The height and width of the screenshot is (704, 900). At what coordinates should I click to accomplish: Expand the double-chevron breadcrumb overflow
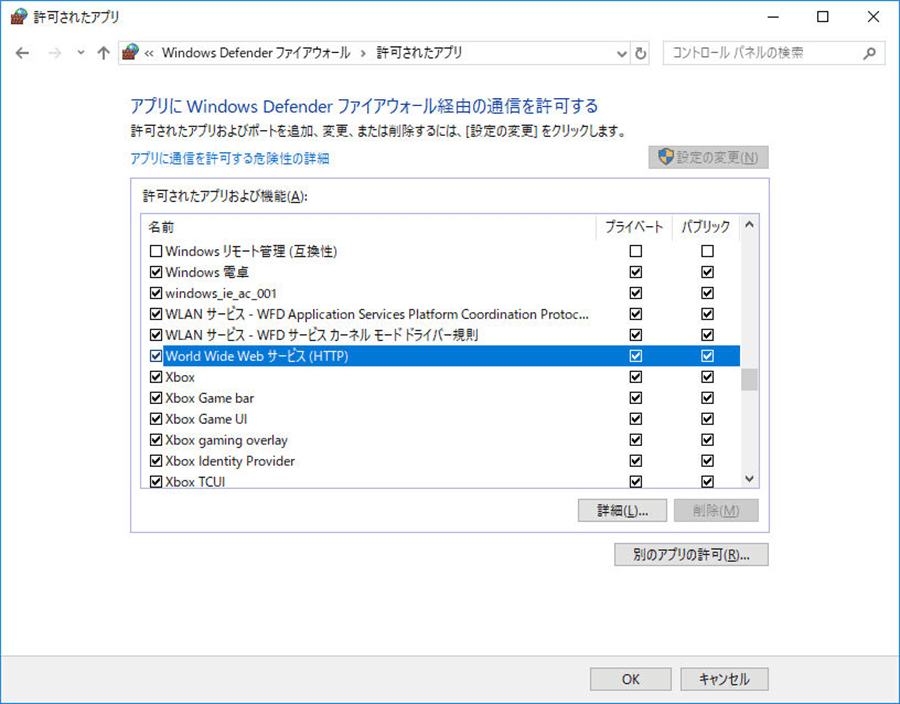coord(149,53)
